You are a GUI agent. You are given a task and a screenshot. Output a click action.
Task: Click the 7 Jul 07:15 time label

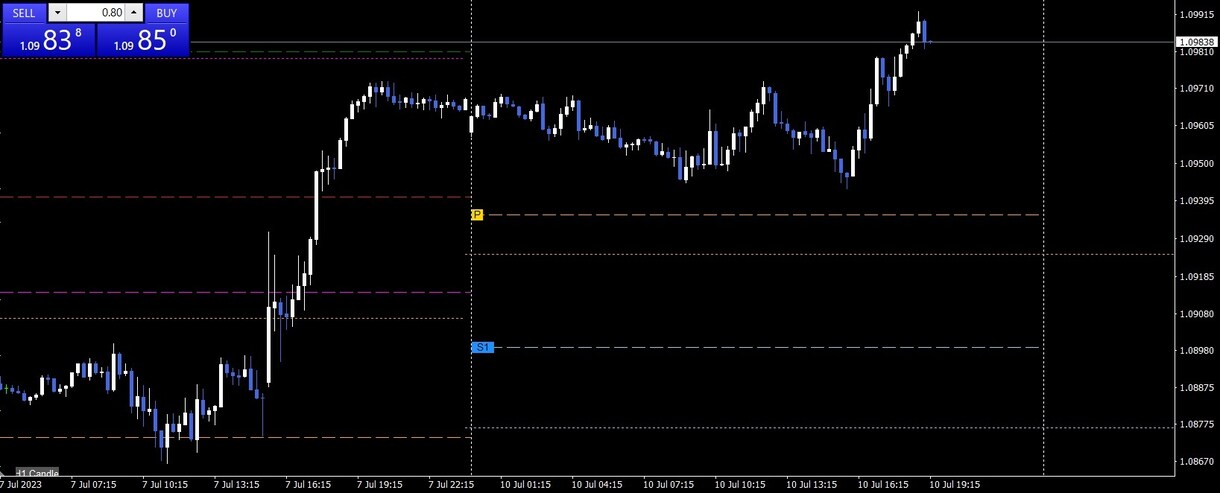[x=93, y=485]
